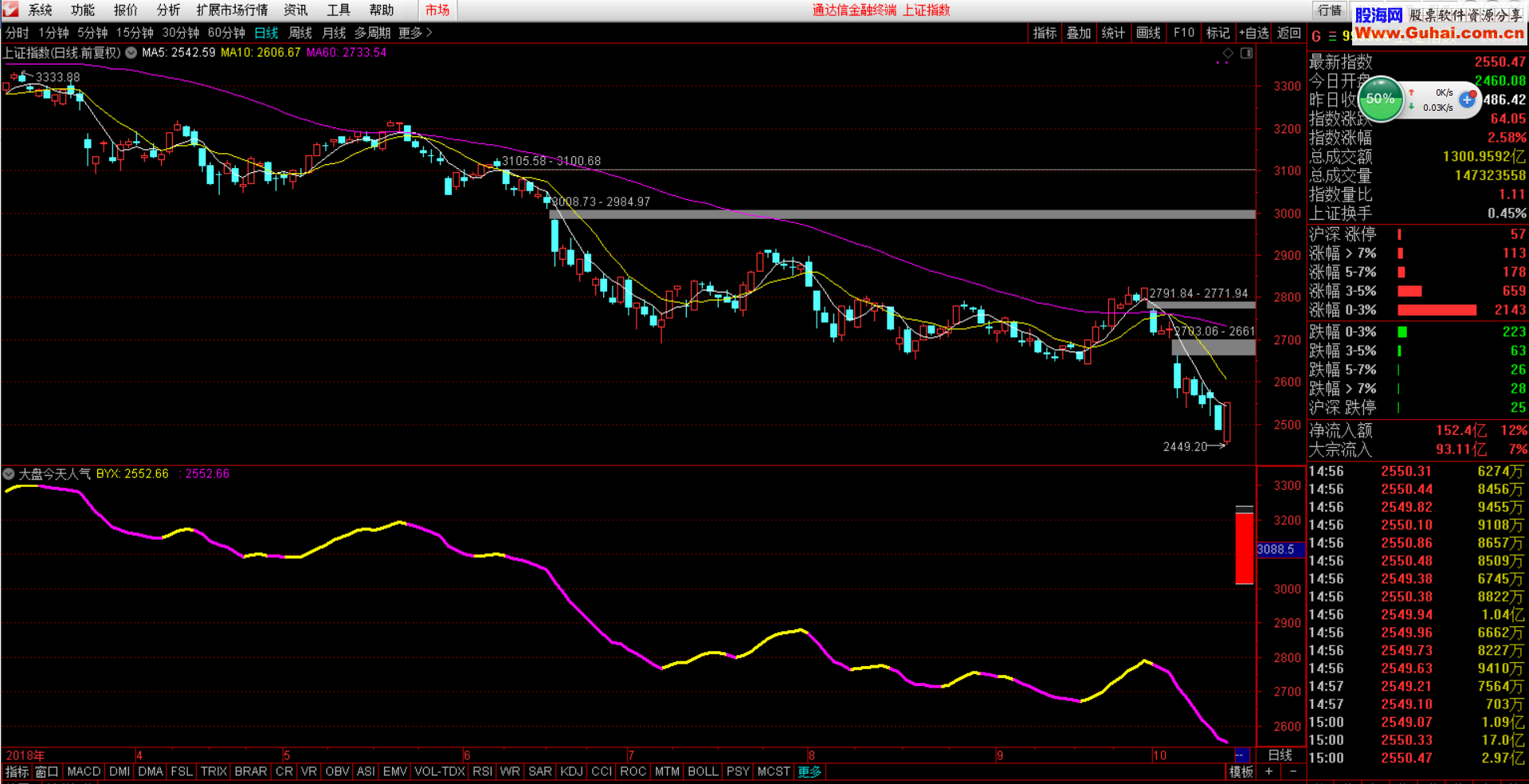Click the 日线 label at the bottom right
The image size is (1529, 784).
[x=1280, y=755]
